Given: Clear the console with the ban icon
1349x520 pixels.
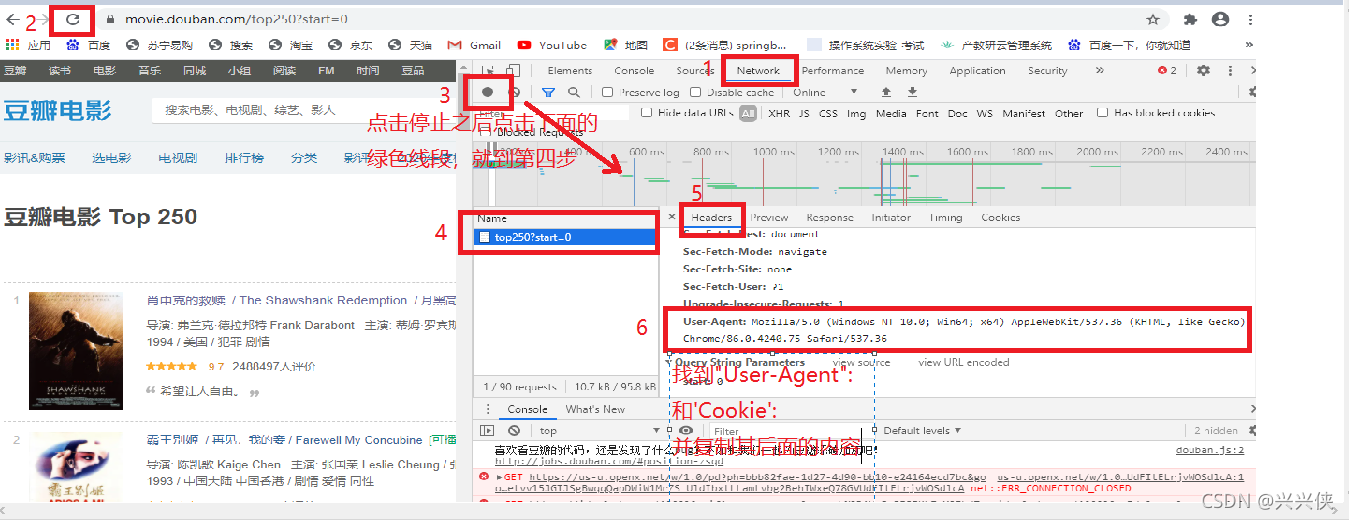Looking at the screenshot, I should coord(516,431).
